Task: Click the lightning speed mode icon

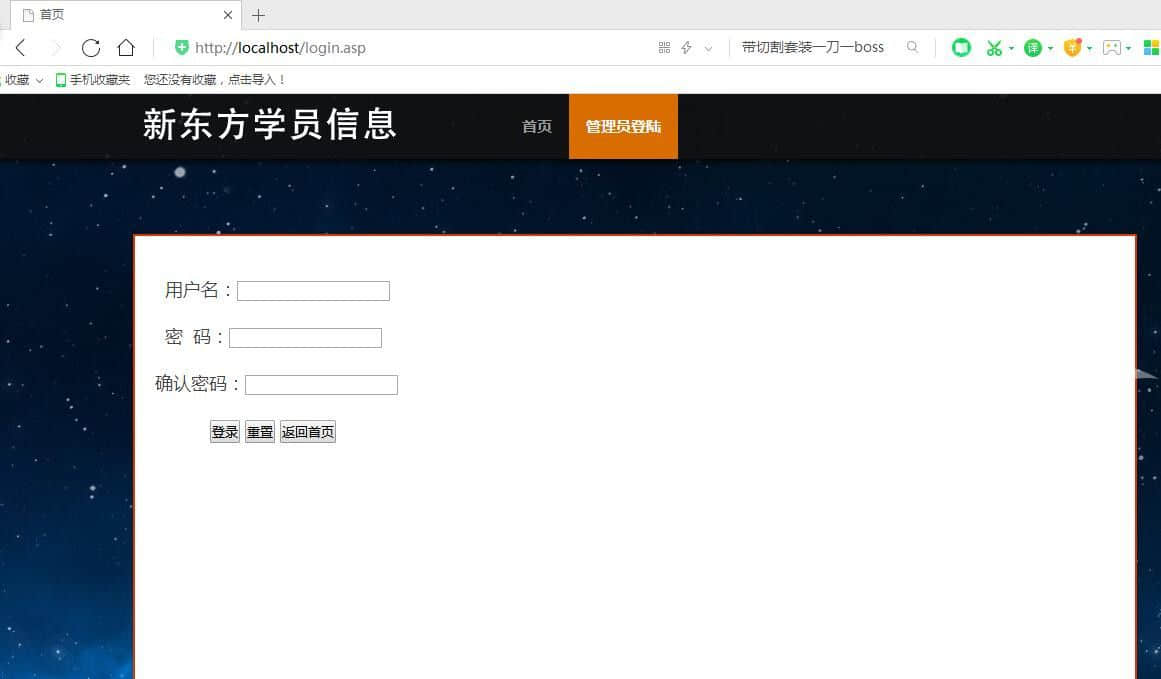Action: [x=686, y=48]
